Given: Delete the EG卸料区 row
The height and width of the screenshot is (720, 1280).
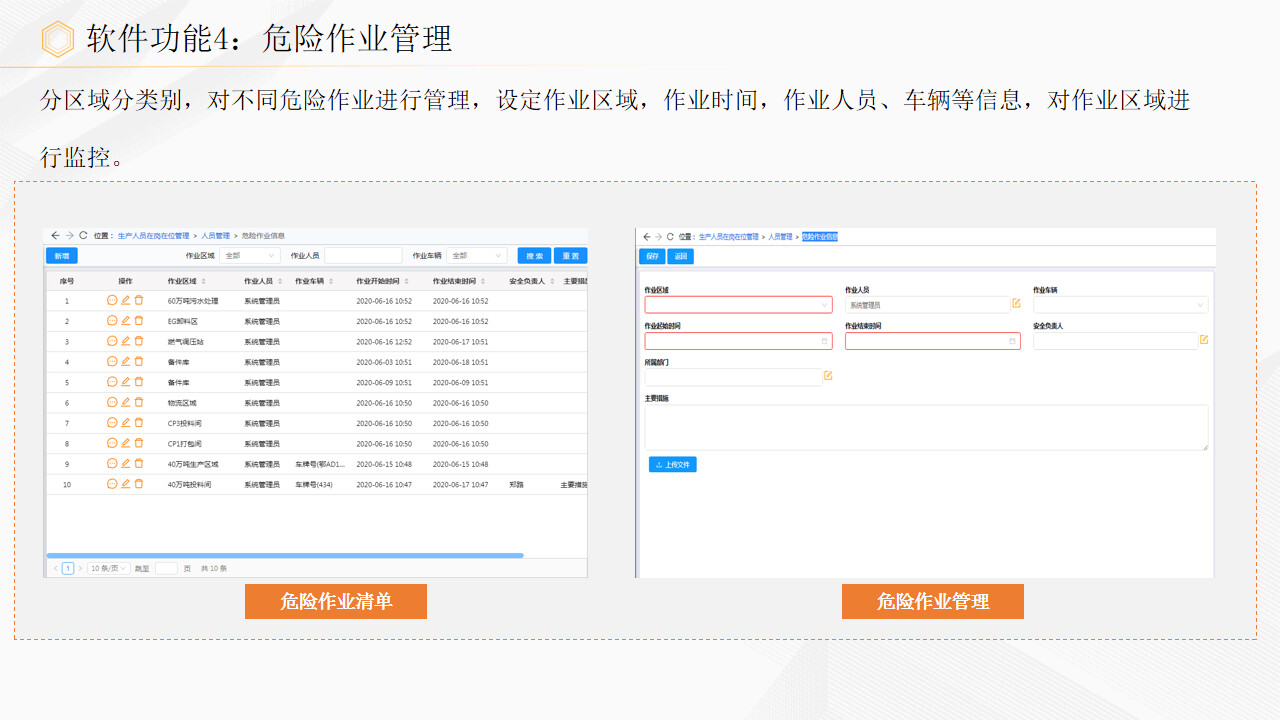Looking at the screenshot, I should tap(139, 321).
